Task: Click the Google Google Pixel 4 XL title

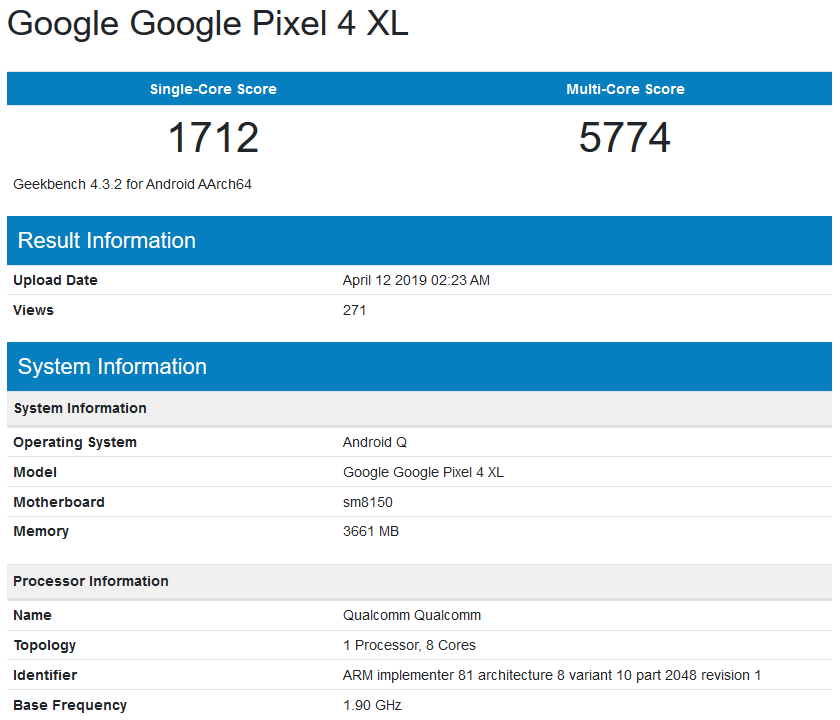Action: point(208,24)
